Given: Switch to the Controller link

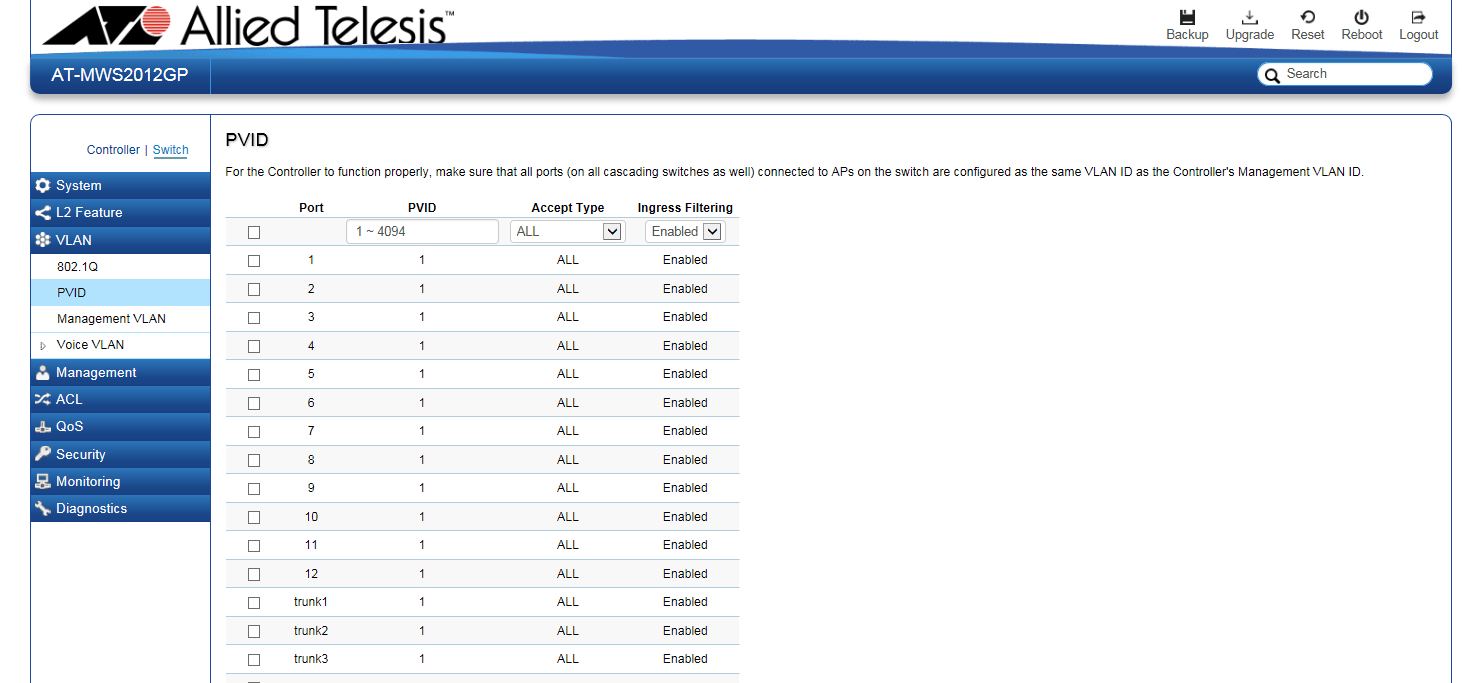Looking at the screenshot, I should pyautogui.click(x=113, y=150).
